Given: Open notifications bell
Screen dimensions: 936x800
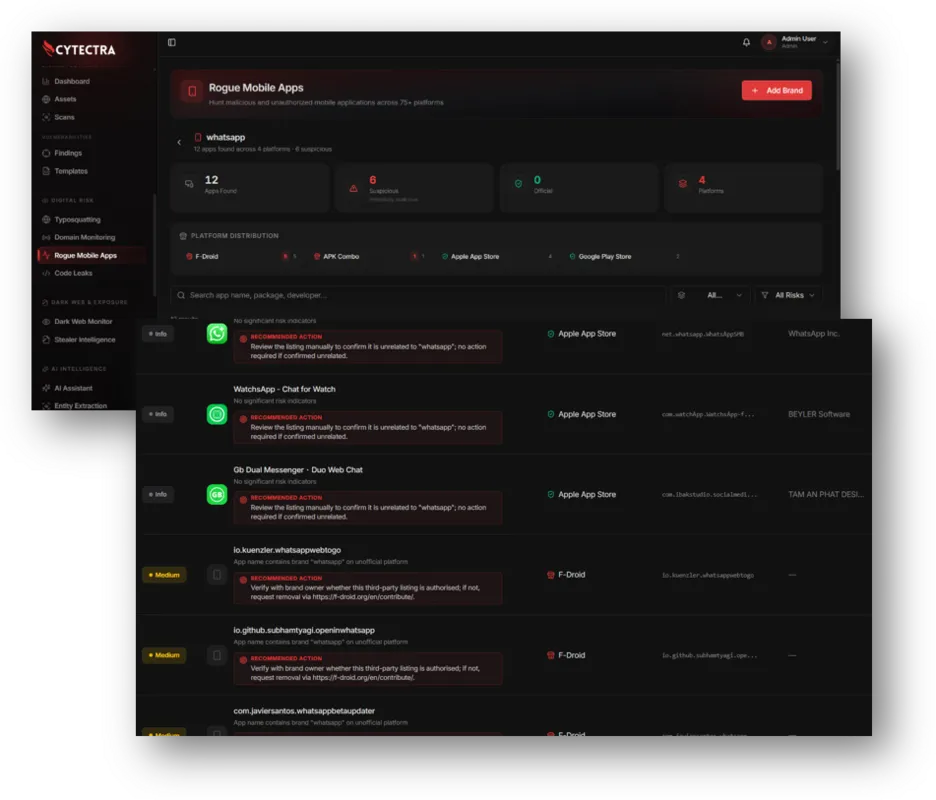Looking at the screenshot, I should (x=746, y=42).
